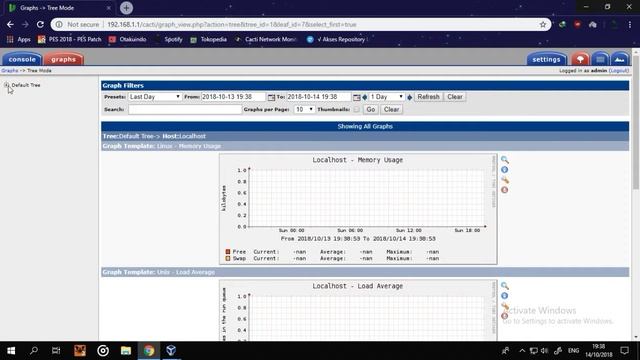Screen dimensions: 640x360
Task: Open the Tokopedia bookmark
Action: (x=209, y=40)
